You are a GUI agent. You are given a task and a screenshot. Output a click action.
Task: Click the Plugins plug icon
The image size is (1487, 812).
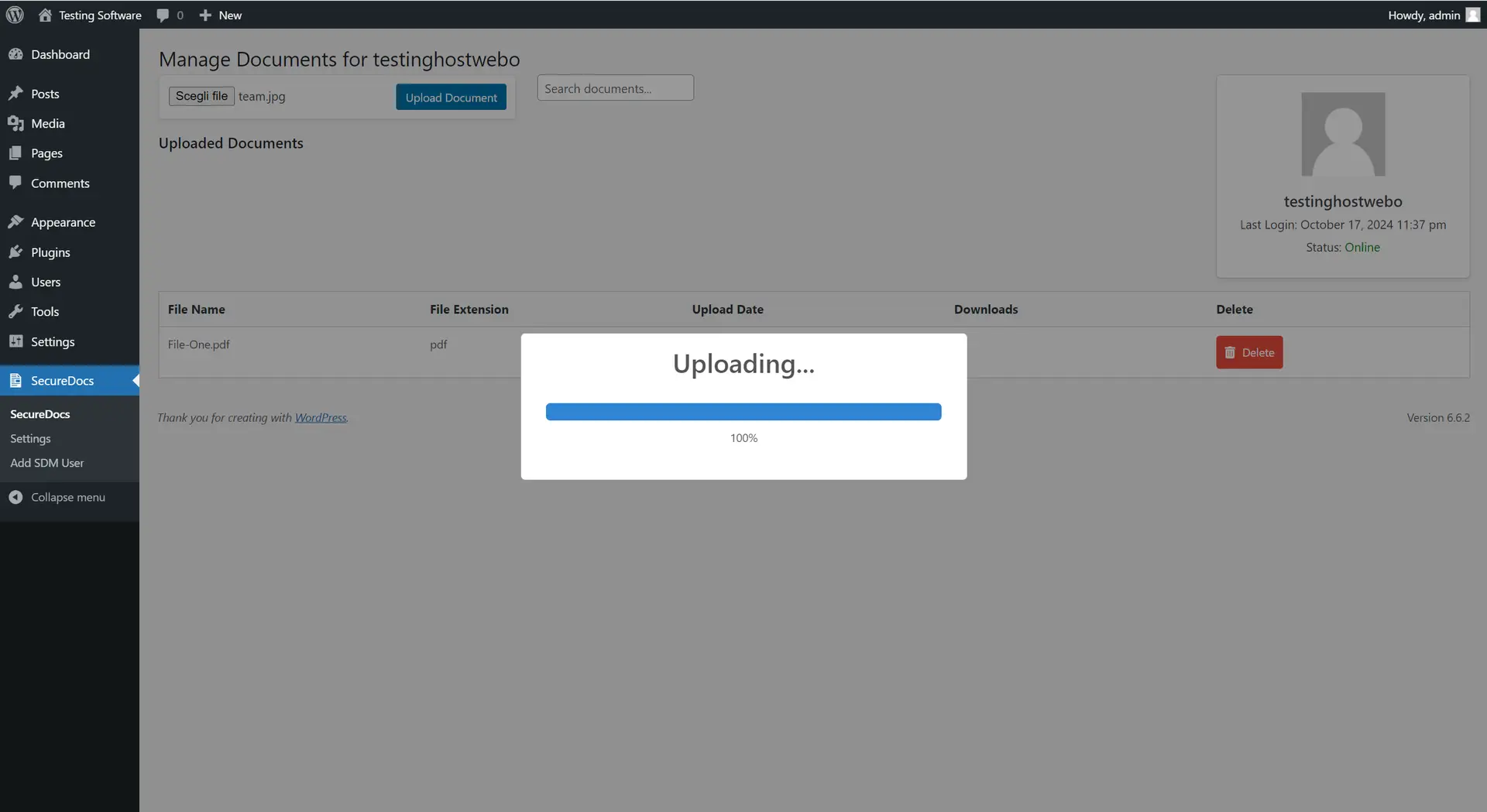pos(15,252)
